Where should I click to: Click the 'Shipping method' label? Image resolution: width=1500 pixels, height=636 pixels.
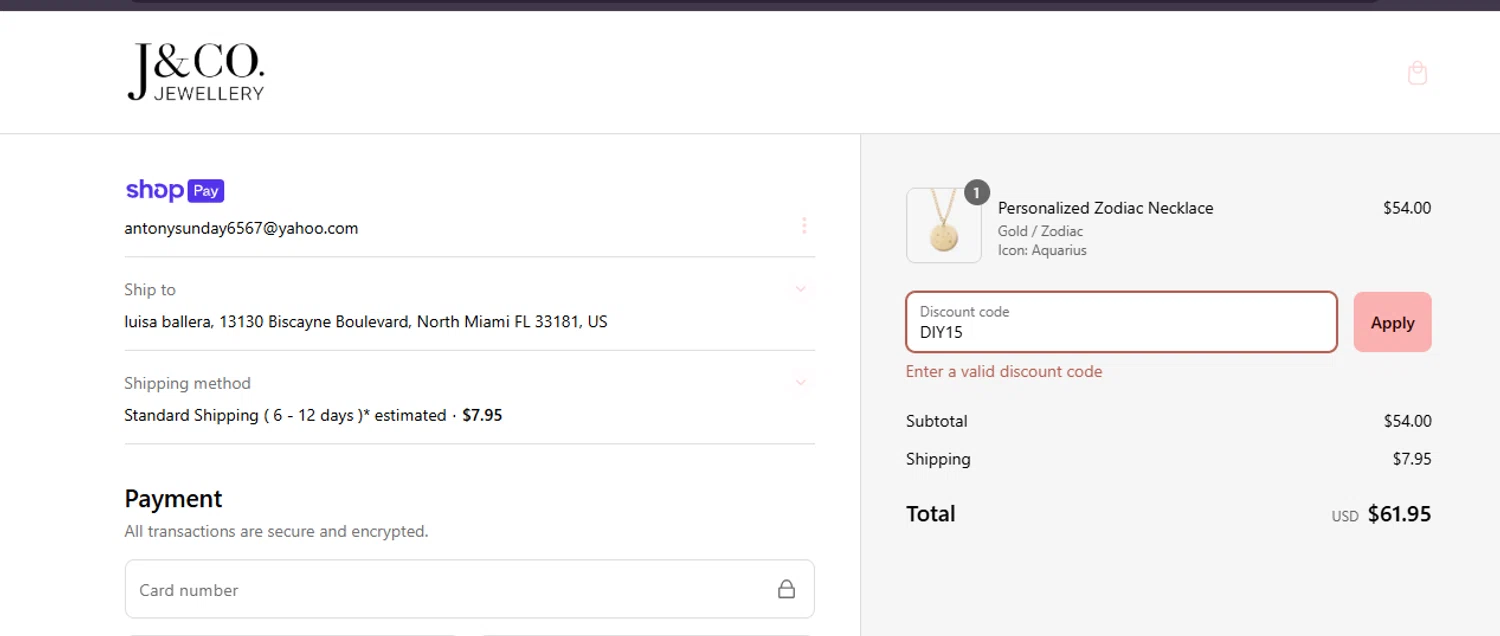tap(187, 383)
